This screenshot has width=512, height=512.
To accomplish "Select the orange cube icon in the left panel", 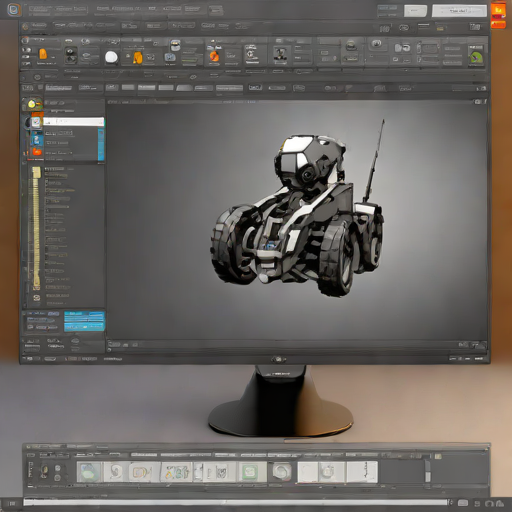I will coord(37,152).
